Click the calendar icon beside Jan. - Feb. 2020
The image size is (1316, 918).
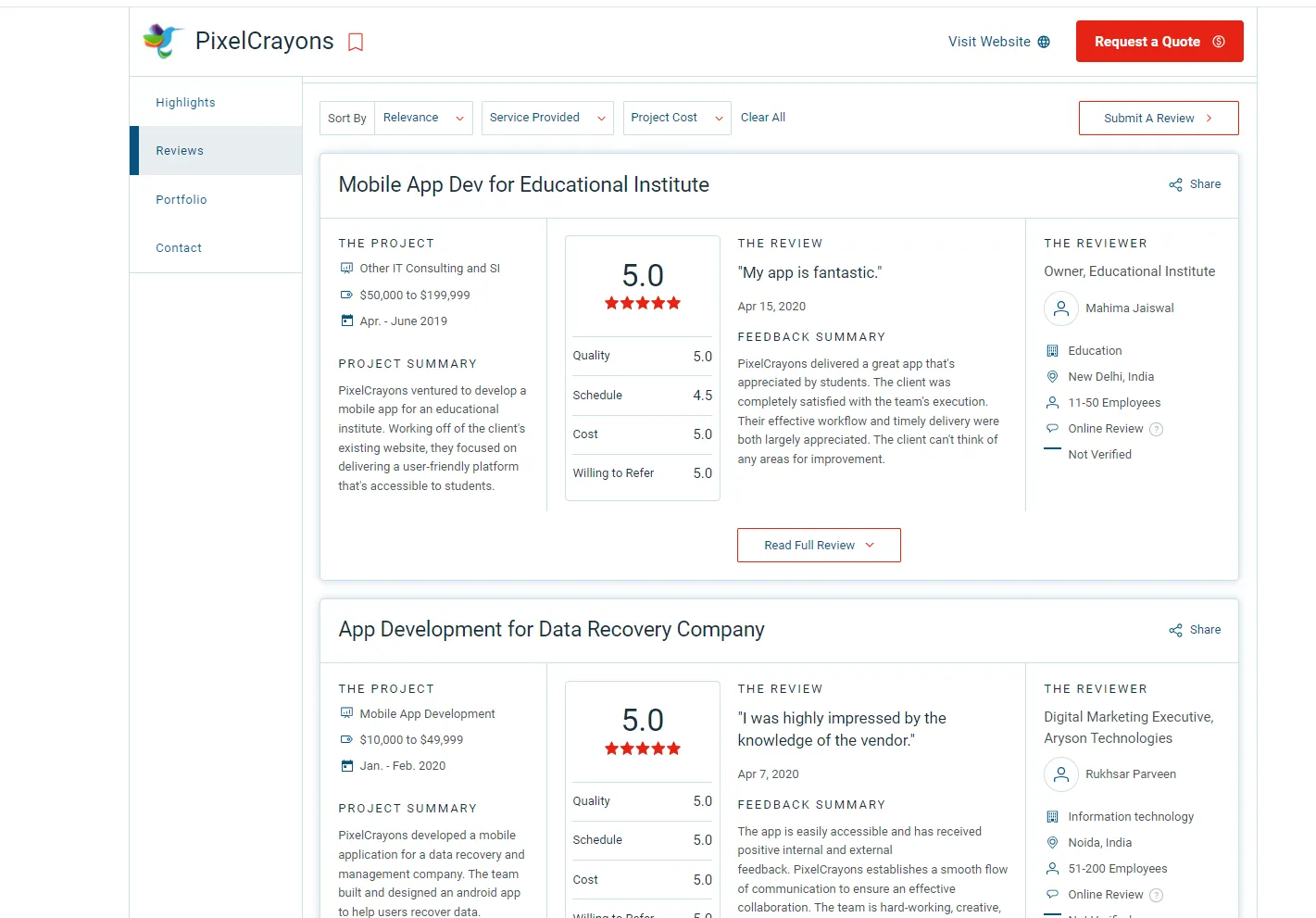point(346,765)
